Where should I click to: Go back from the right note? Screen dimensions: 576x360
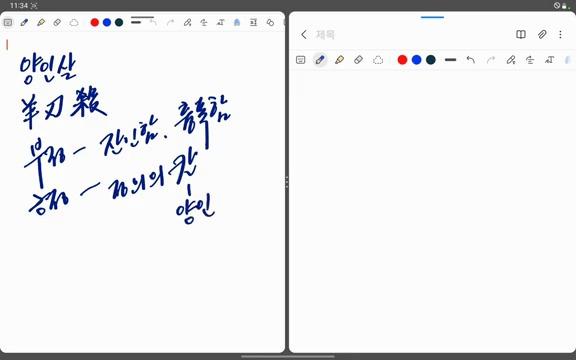click(304, 35)
